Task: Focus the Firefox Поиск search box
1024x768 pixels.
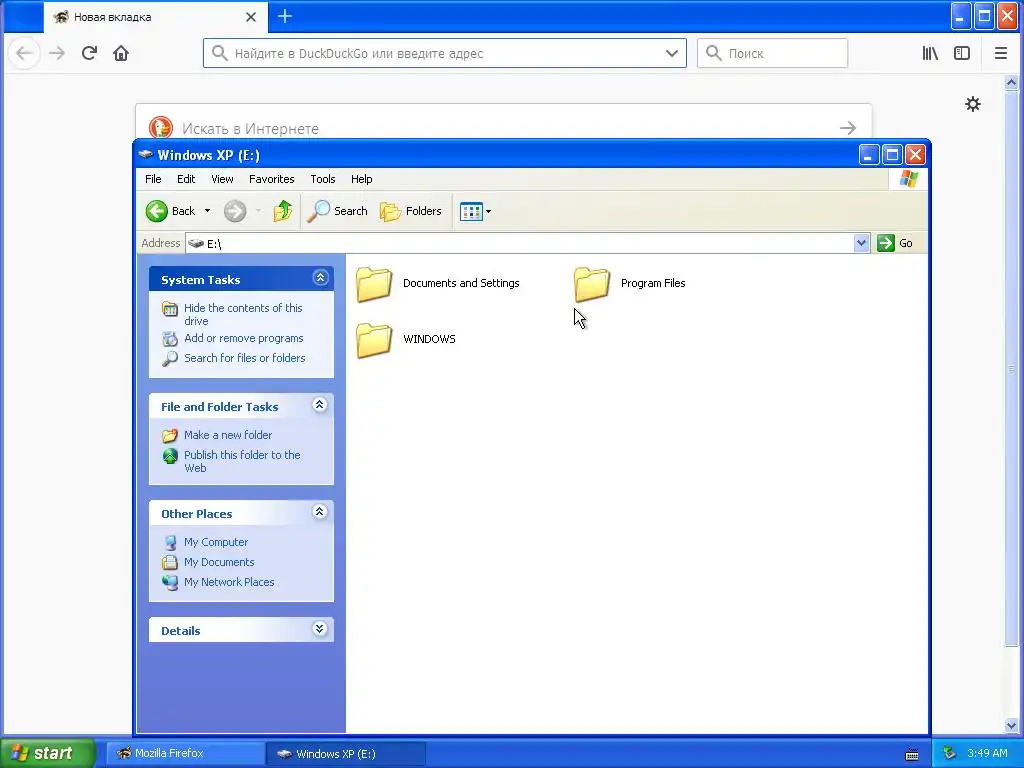Action: (773, 54)
